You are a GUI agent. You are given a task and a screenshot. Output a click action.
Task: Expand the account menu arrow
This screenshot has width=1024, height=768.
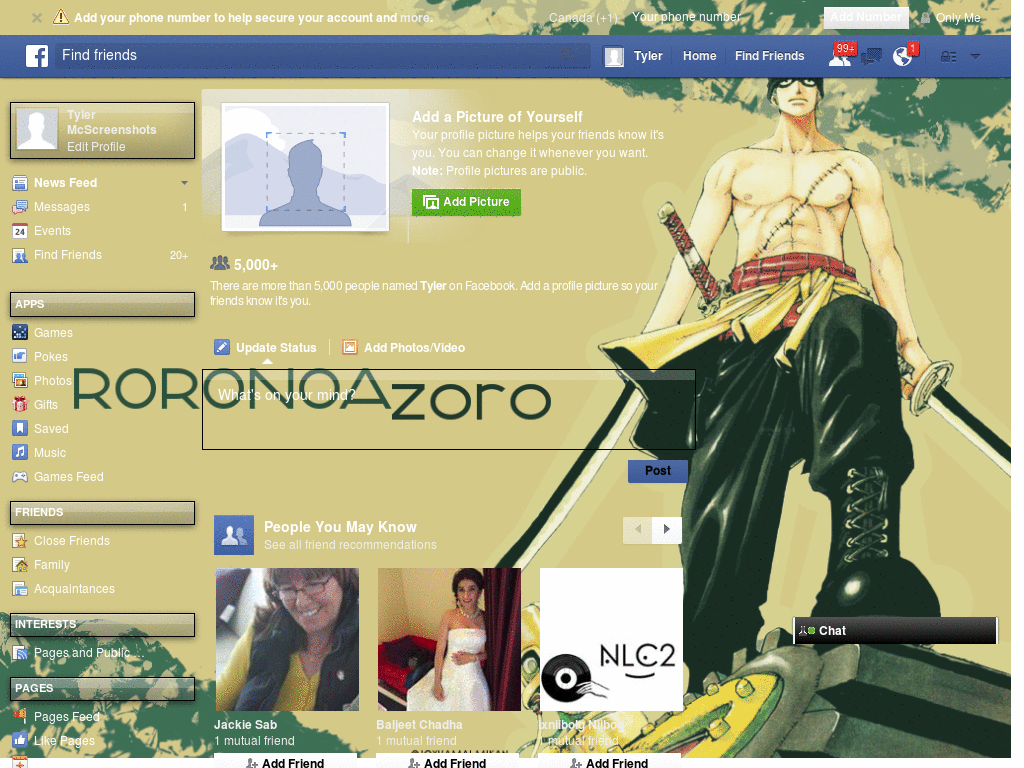pyautogui.click(x=975, y=56)
